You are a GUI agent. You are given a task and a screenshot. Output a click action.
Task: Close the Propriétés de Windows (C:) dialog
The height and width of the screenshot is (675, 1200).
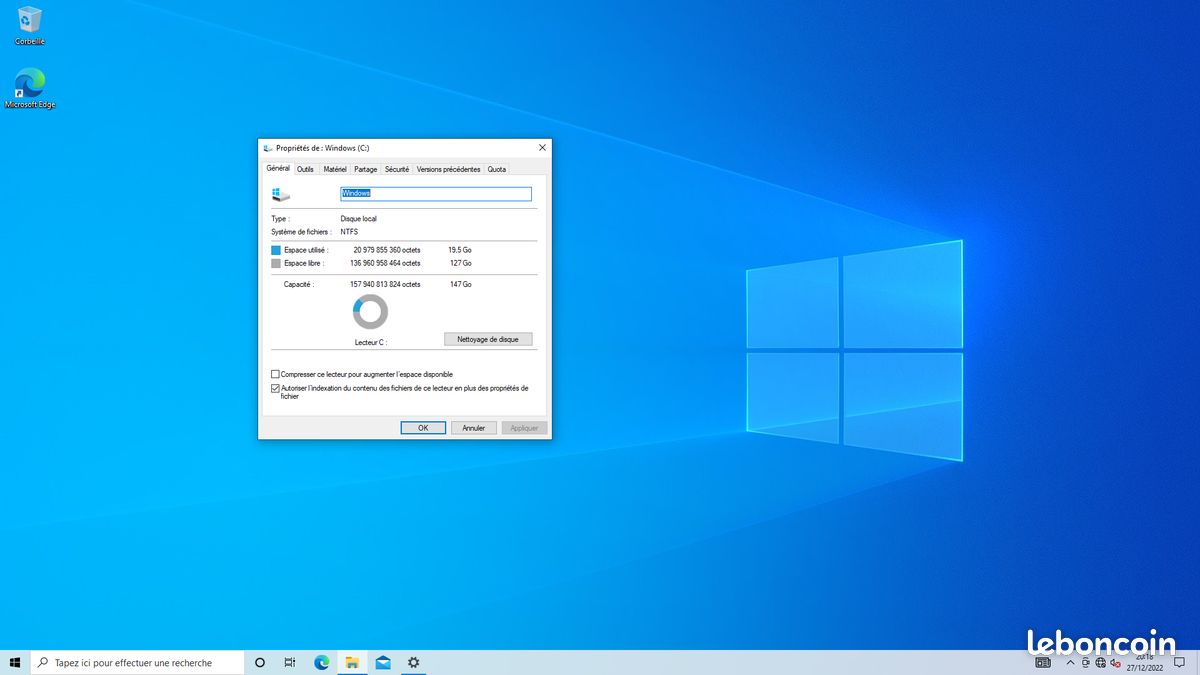point(541,148)
